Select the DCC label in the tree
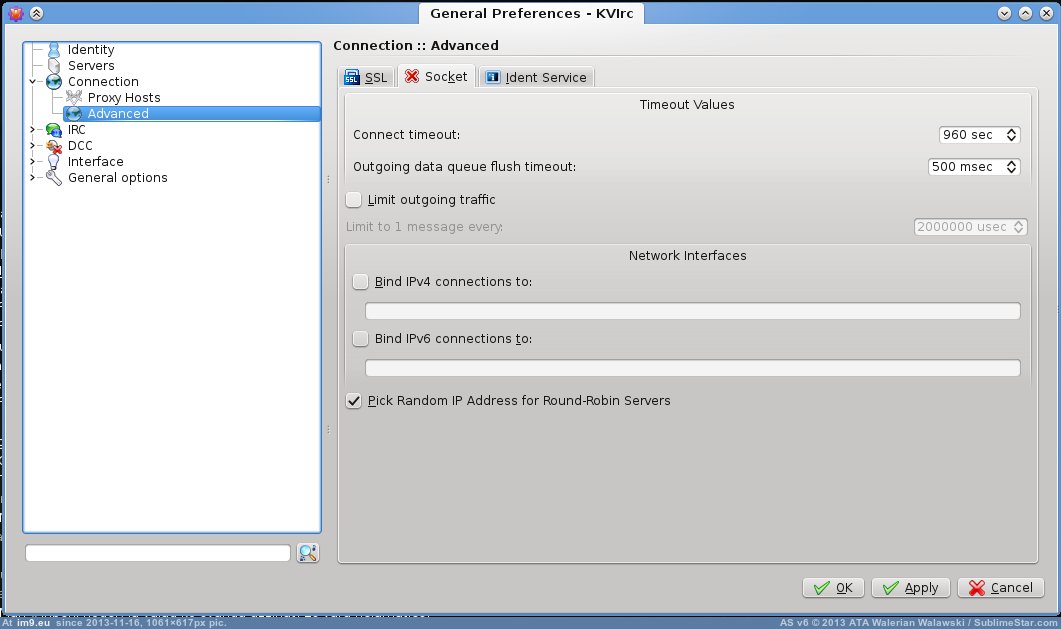The image size is (1061, 629). coord(80,145)
